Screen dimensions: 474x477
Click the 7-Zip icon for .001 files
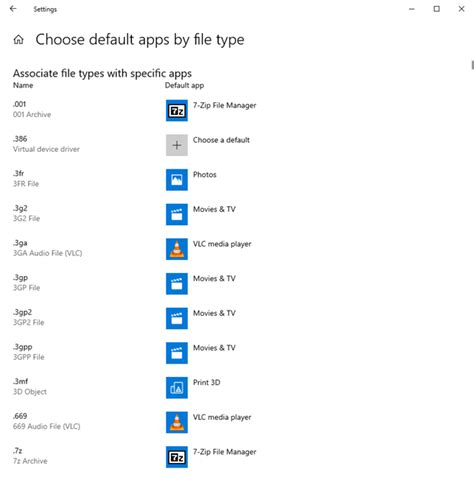(177, 111)
